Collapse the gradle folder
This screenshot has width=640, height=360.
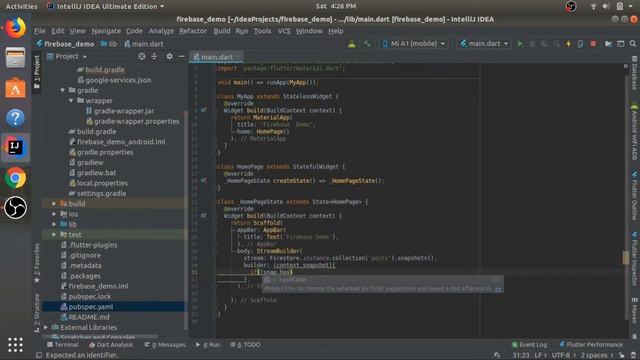point(62,90)
